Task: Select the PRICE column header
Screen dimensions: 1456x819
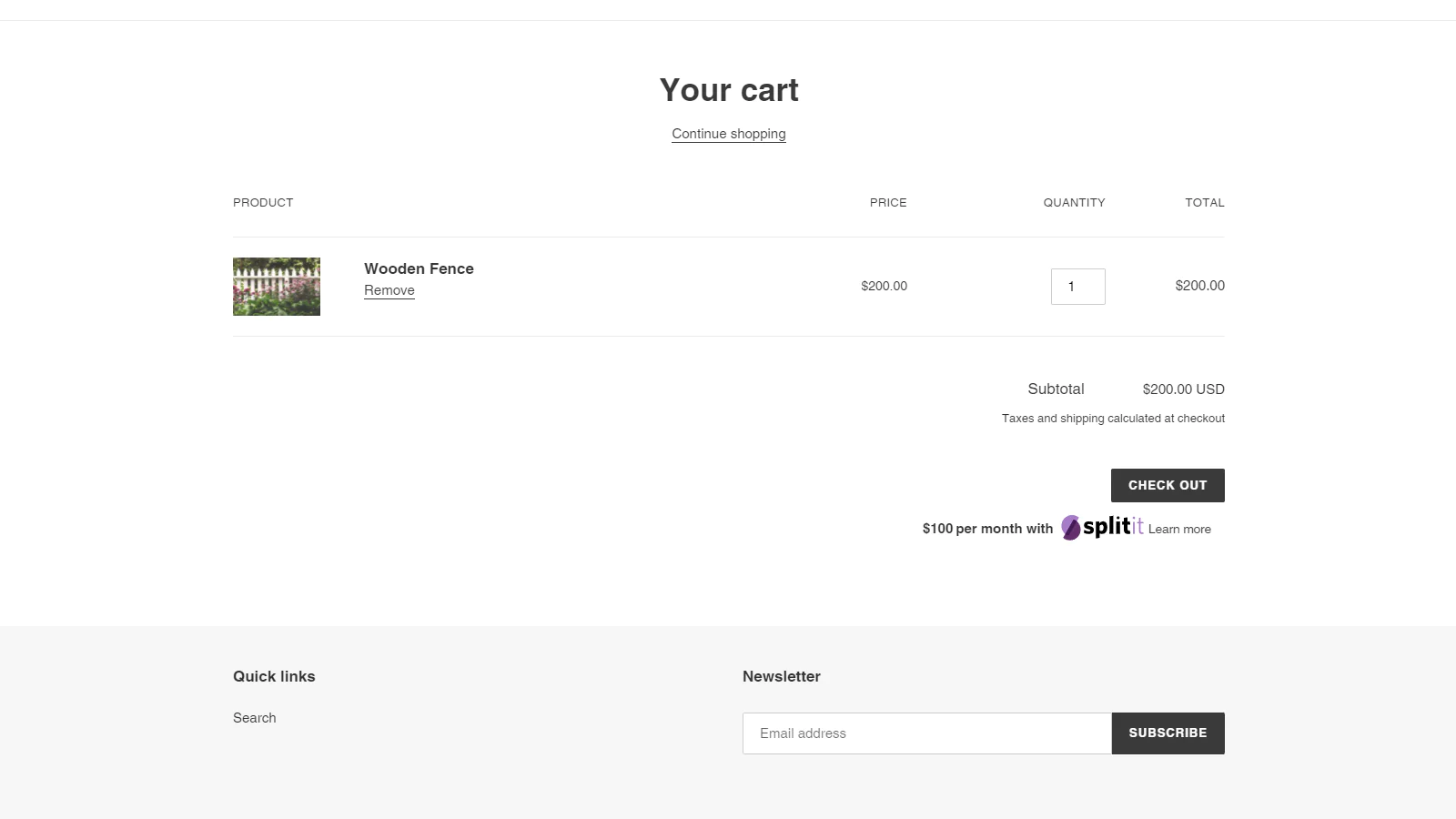Action: click(888, 203)
